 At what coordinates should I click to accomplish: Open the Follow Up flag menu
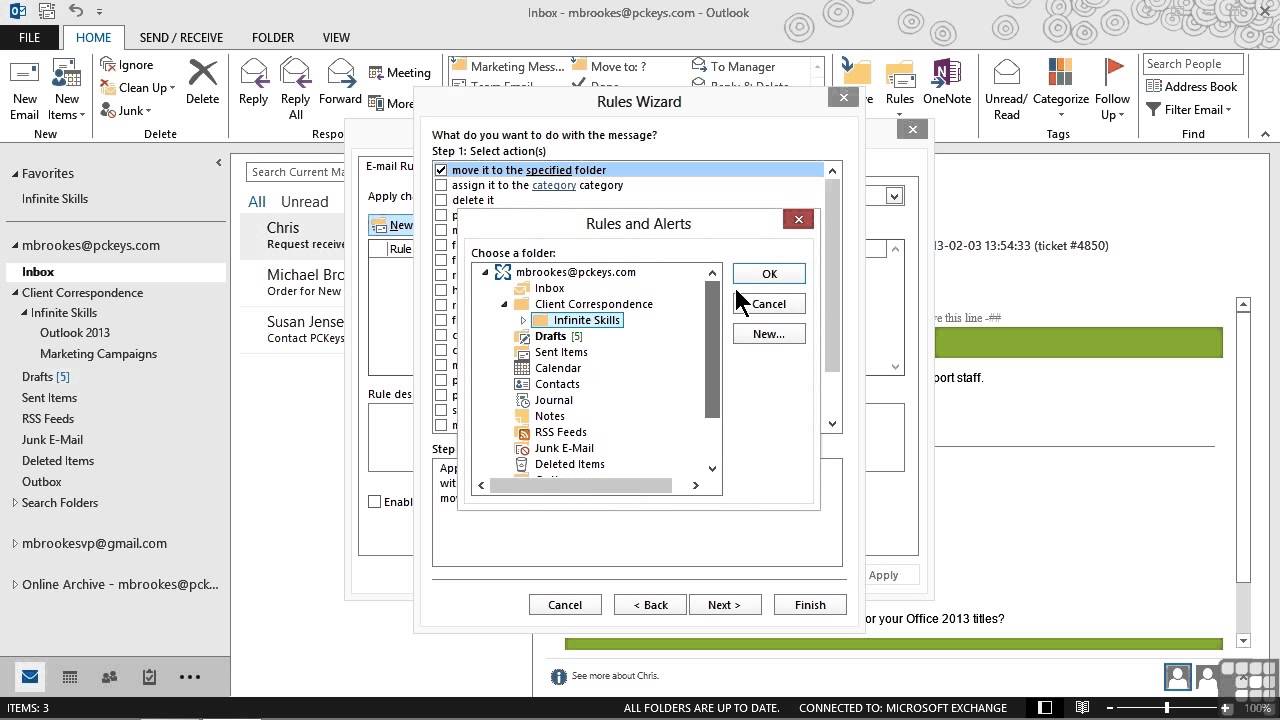coord(1112,88)
